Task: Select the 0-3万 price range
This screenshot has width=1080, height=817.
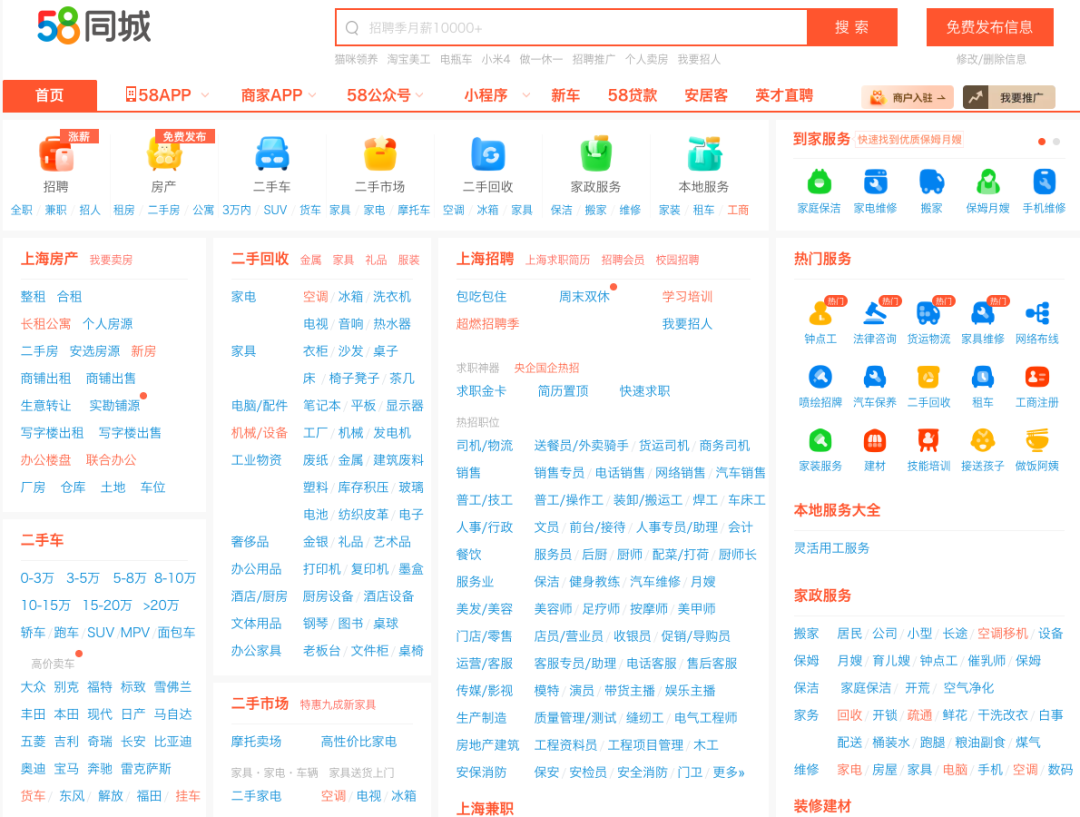Action: point(37,578)
